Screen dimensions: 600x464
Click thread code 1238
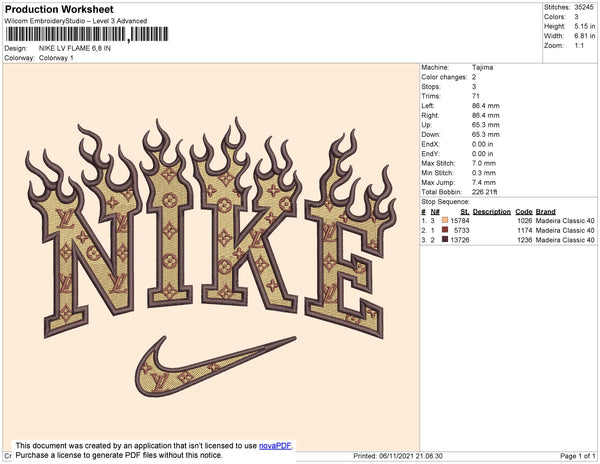pyautogui.click(x=525, y=240)
